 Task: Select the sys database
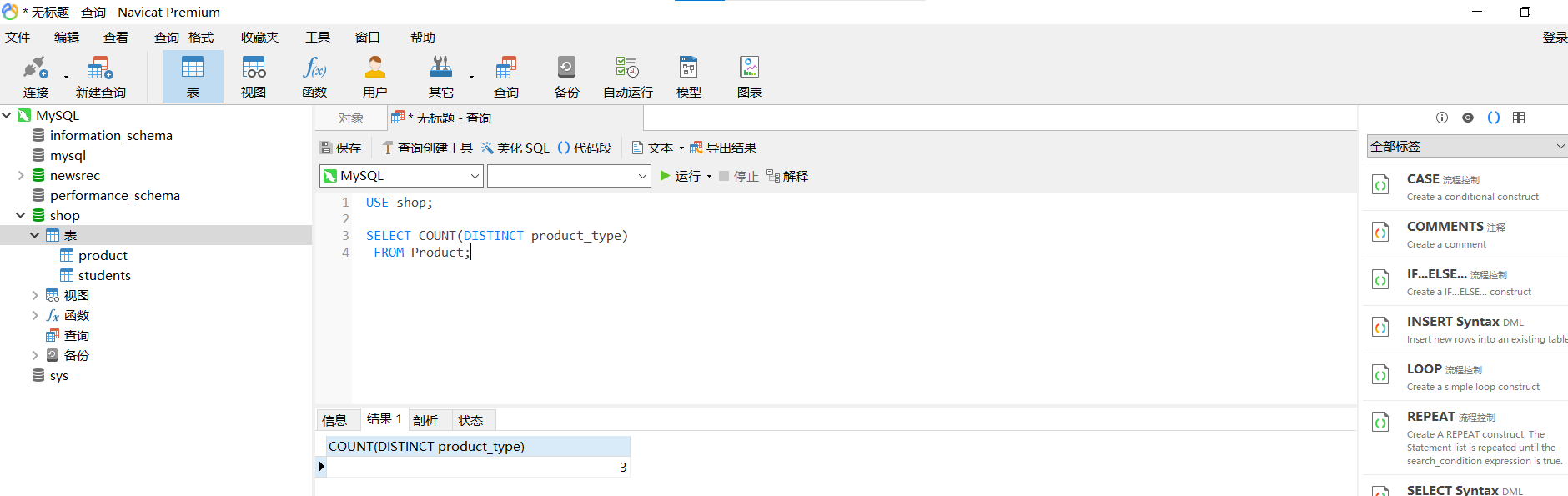click(x=59, y=375)
